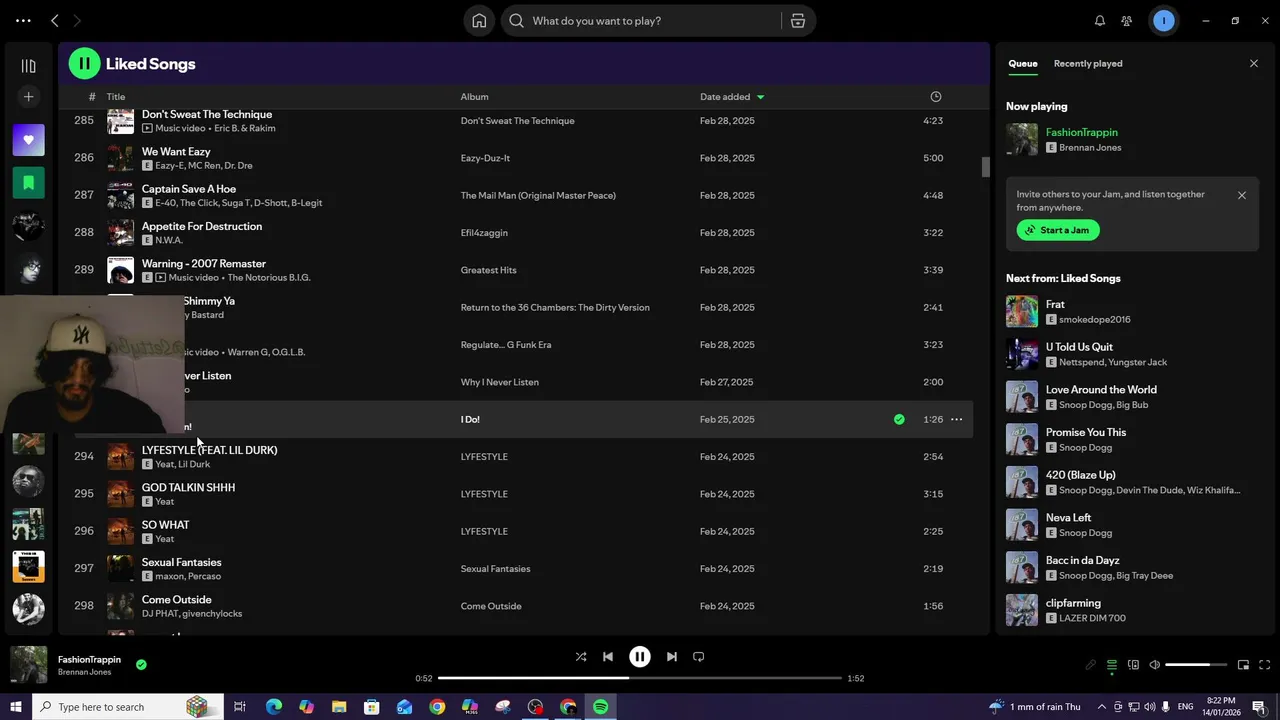This screenshot has width=1280, height=720.
Task: Pause Liked Songs with the green header button
Action: [84, 64]
